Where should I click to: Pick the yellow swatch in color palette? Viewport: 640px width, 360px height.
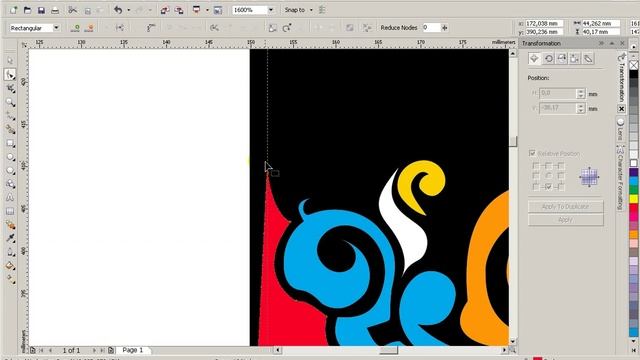633,199
